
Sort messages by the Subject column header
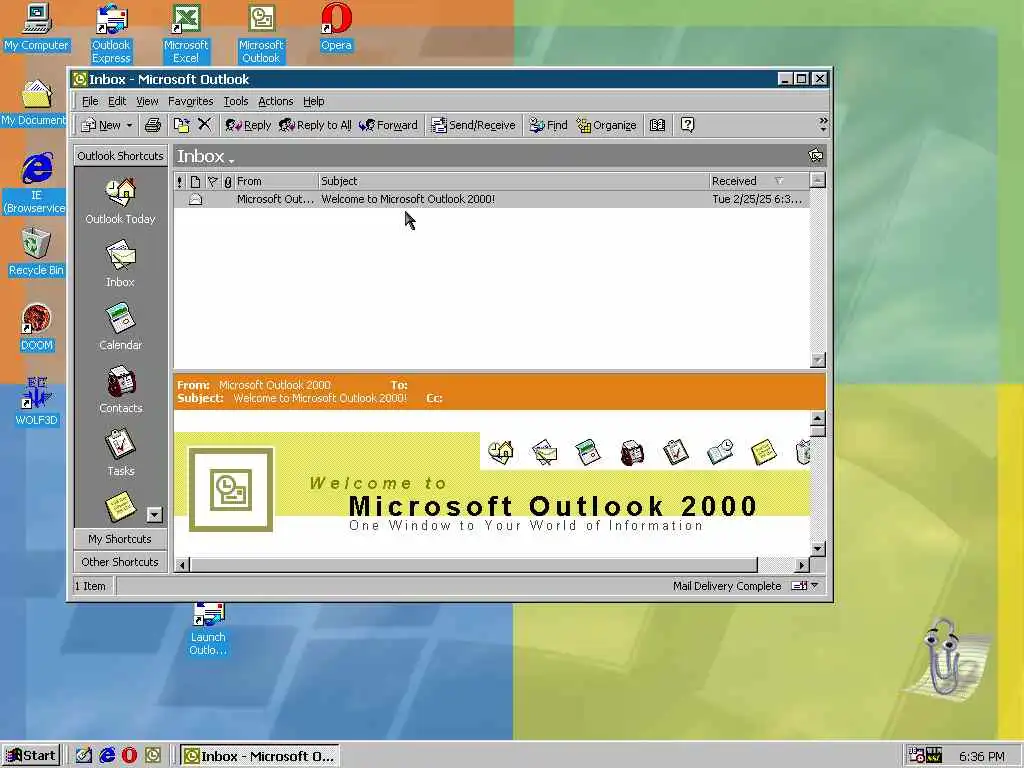[513, 181]
